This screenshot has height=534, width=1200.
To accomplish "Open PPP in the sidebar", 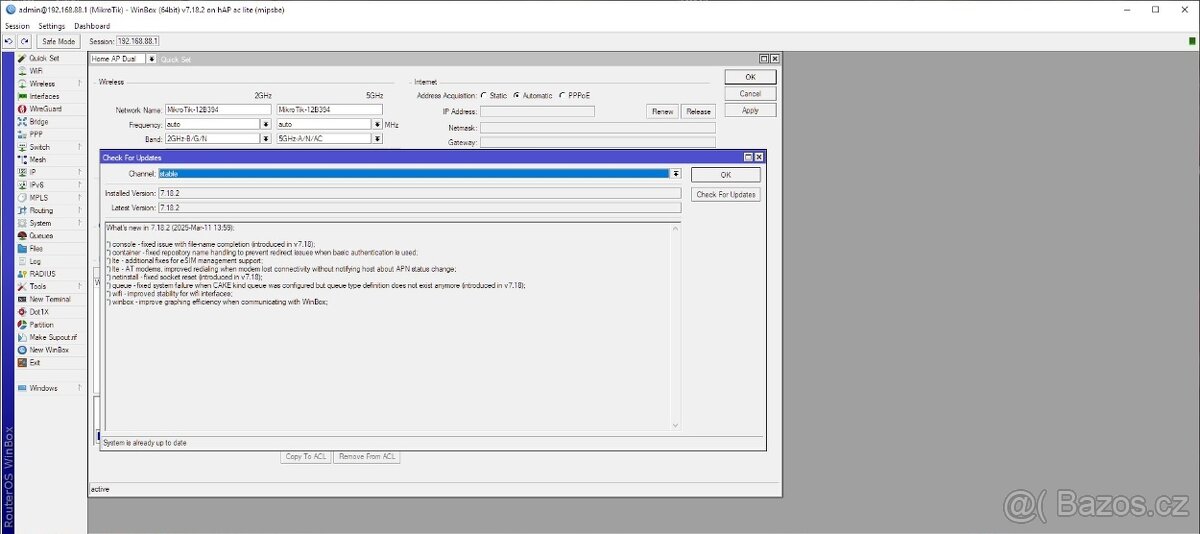I will [36, 134].
